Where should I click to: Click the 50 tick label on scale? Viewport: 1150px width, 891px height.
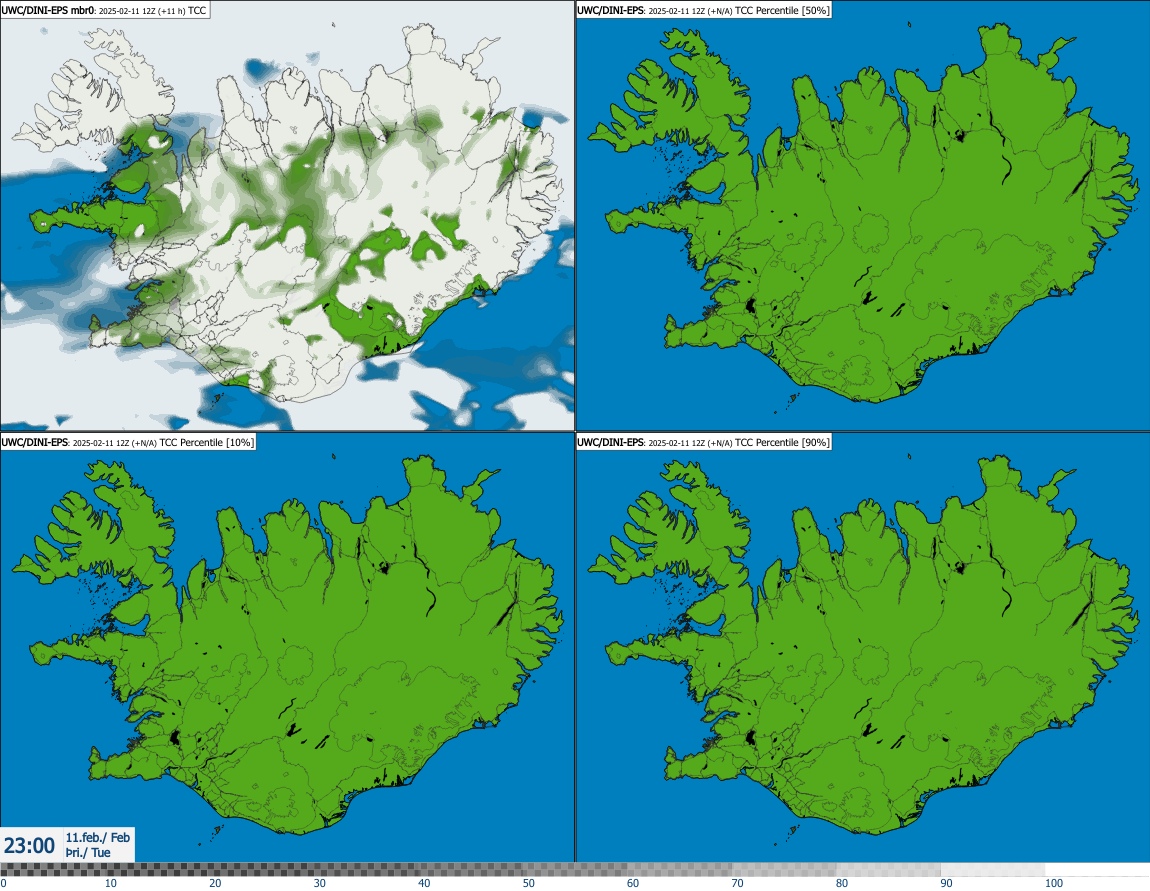(x=529, y=884)
